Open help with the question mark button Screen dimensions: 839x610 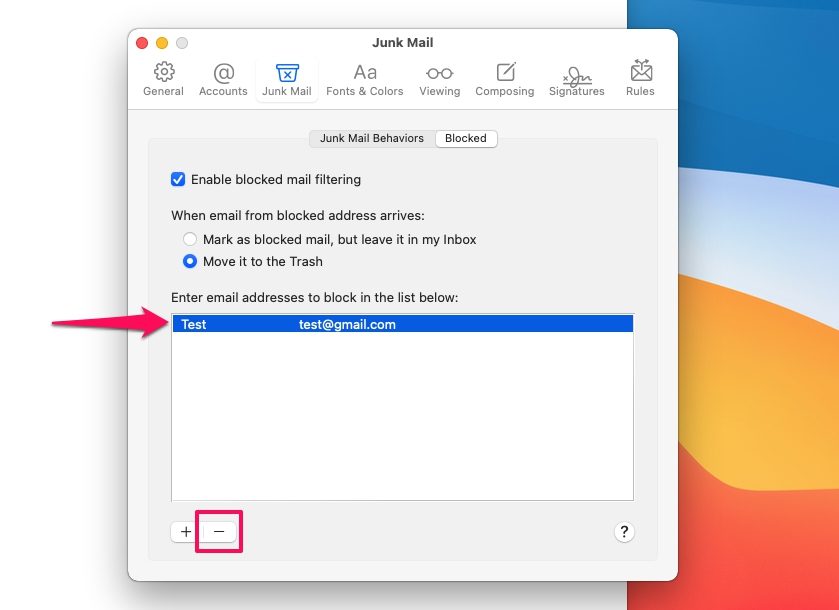click(623, 532)
